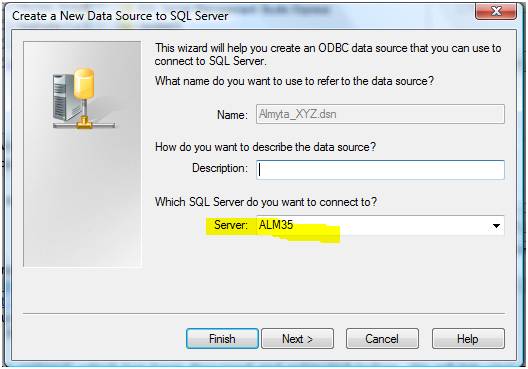Click the "Which SQL Server" question text

pos(266,202)
